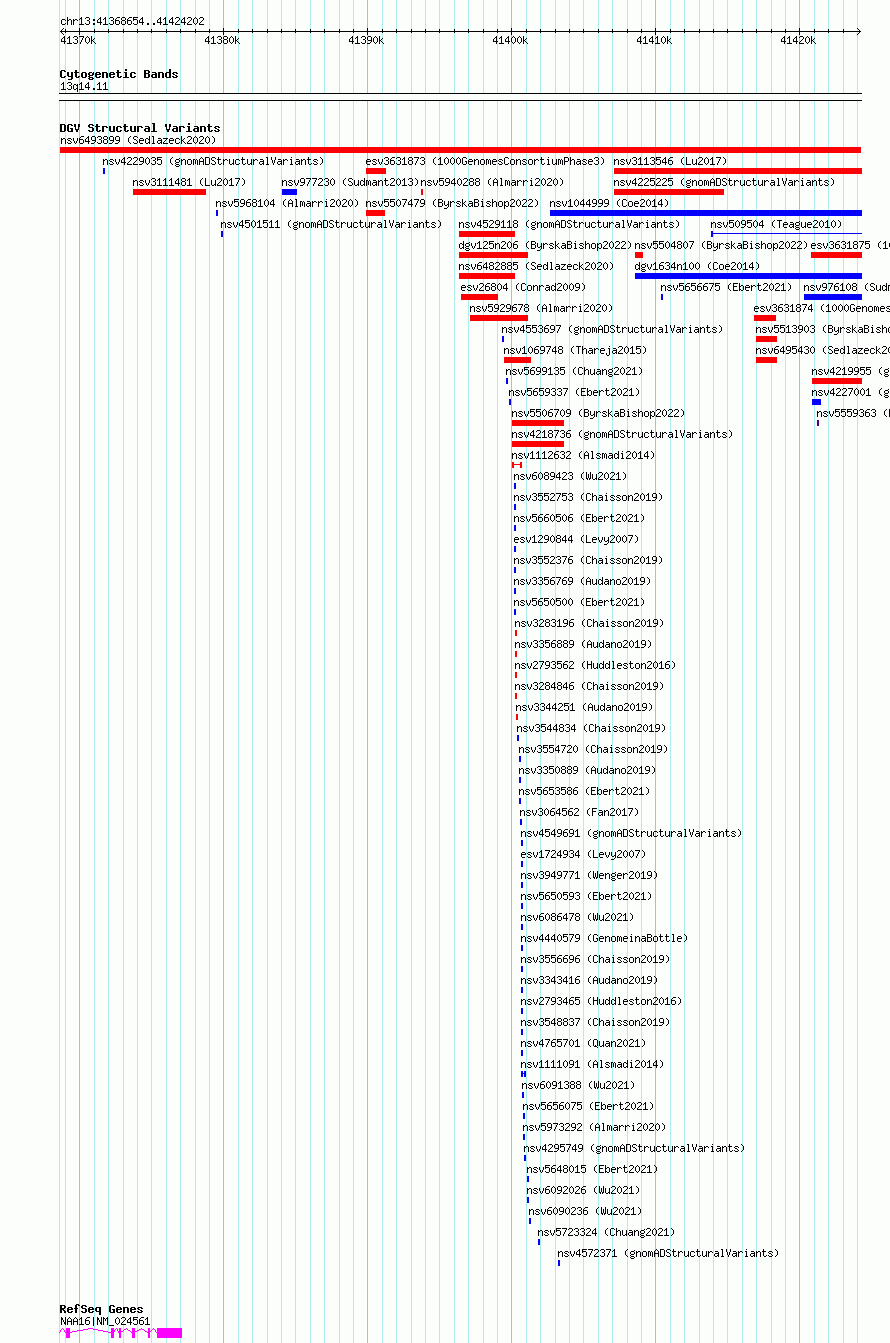Click esv26804 (Conrad2009) label

523,287
